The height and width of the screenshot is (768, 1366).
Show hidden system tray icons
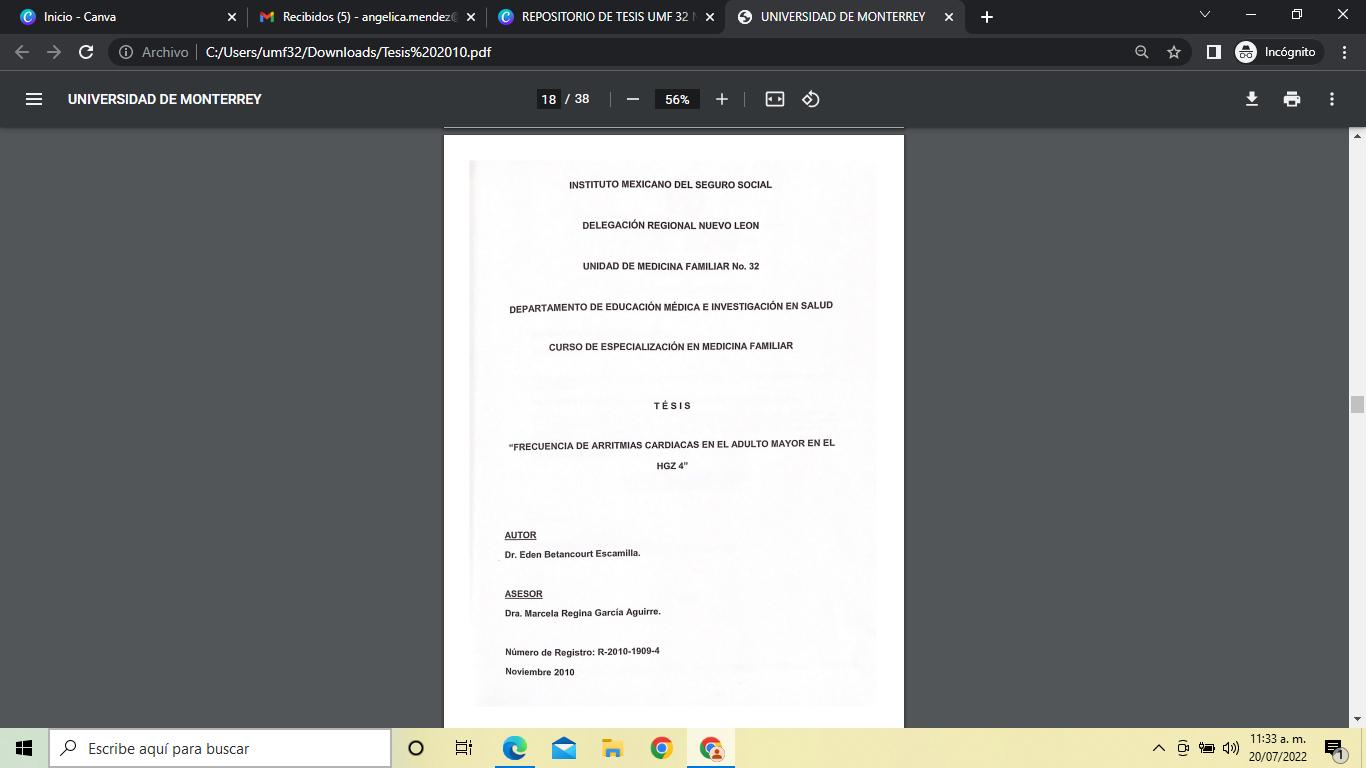(1159, 748)
